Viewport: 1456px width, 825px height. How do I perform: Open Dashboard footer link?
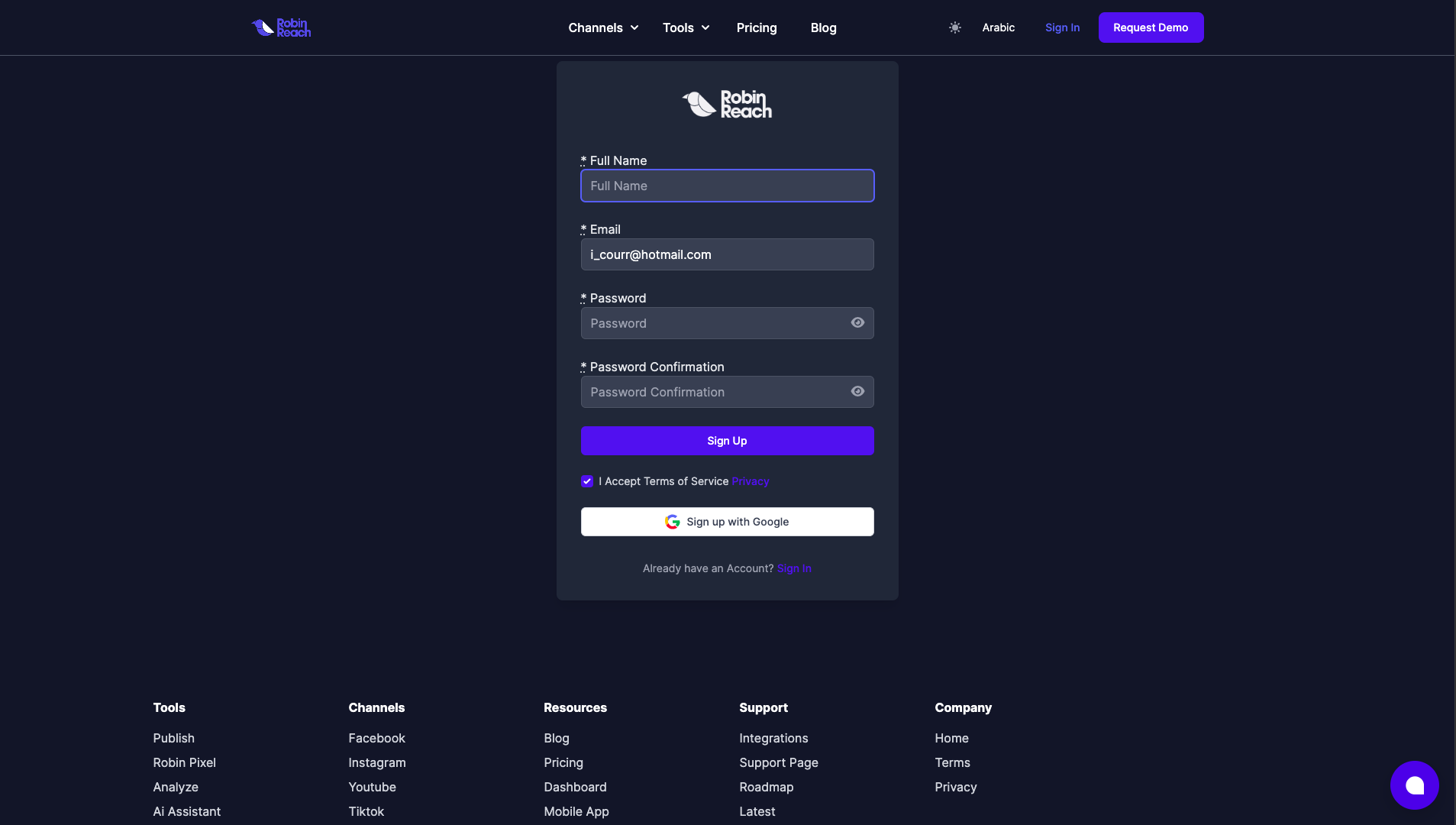click(x=575, y=787)
